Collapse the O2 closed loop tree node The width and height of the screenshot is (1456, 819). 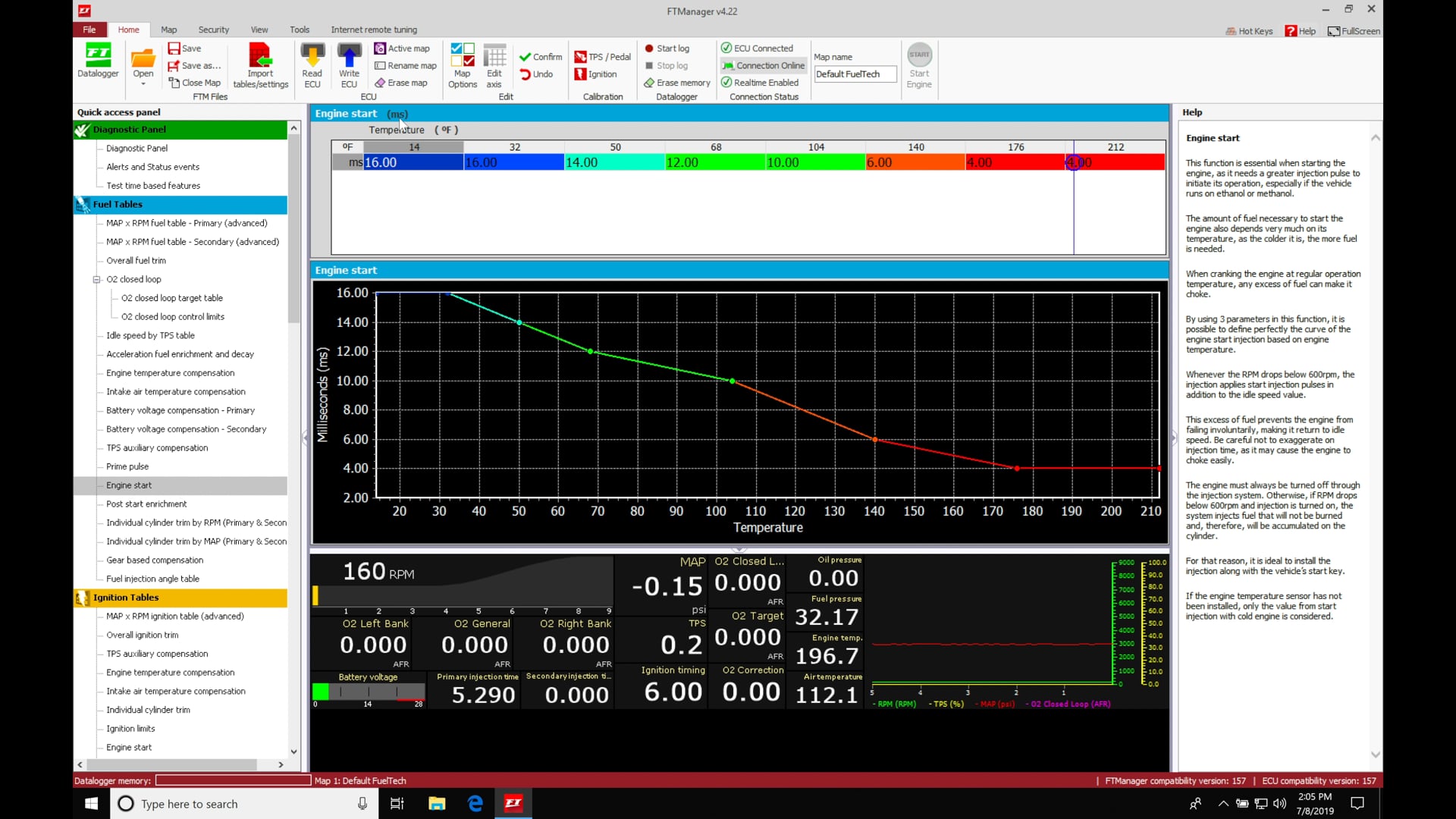(97, 279)
